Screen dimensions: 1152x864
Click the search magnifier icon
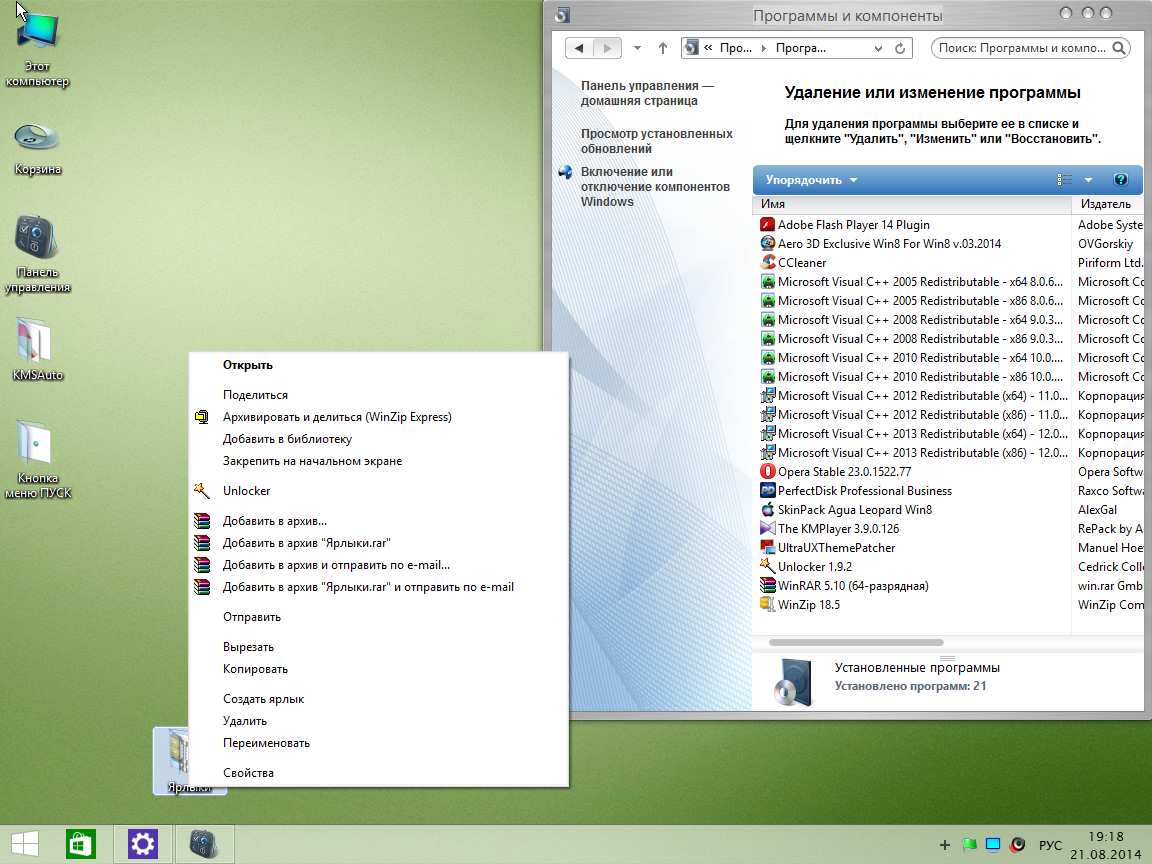click(x=1119, y=48)
